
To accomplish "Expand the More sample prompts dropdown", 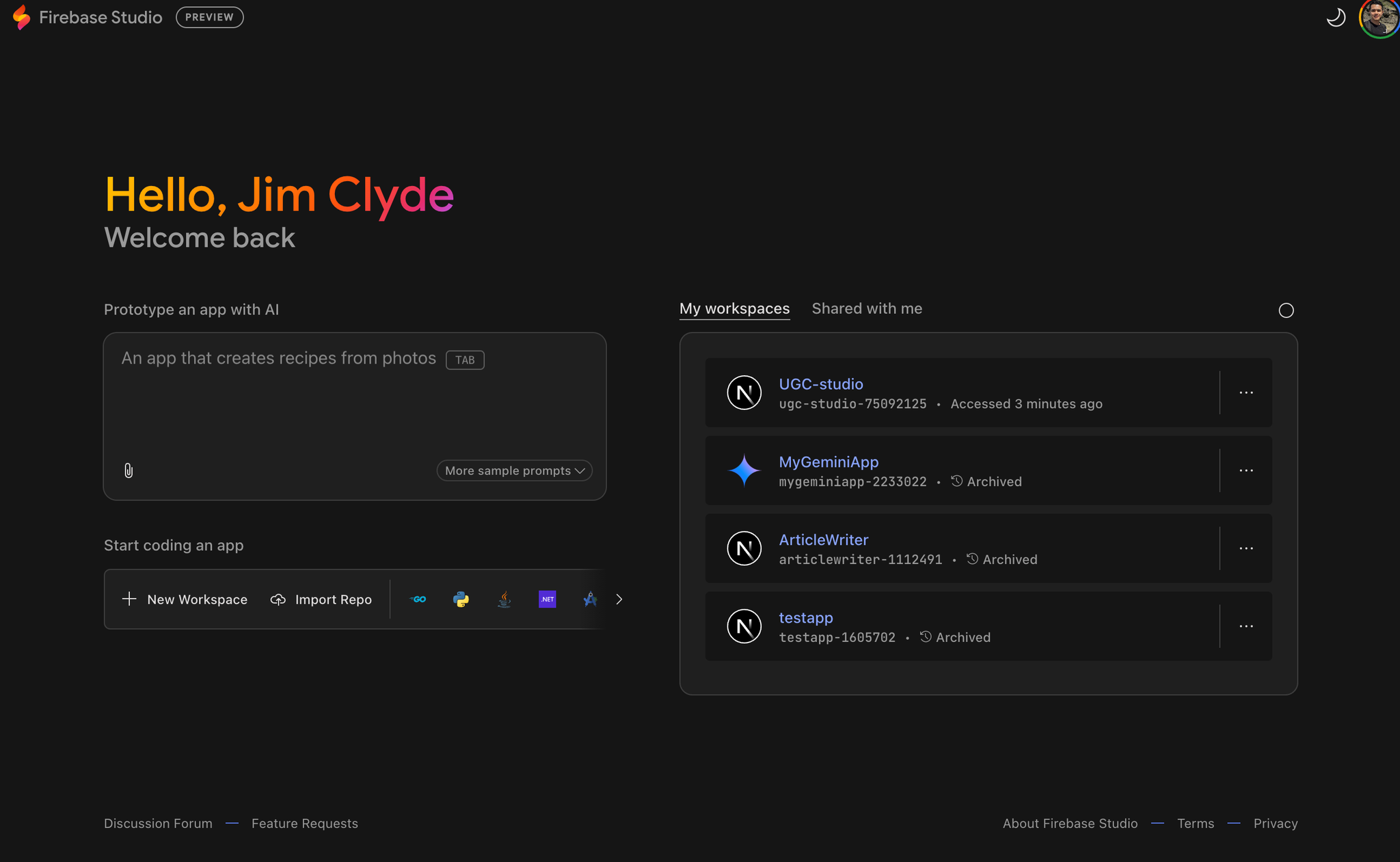I will (514, 470).
